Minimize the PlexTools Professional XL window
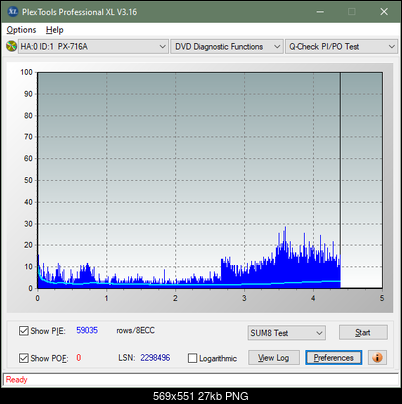This screenshot has height=404, width=402. 320,12
